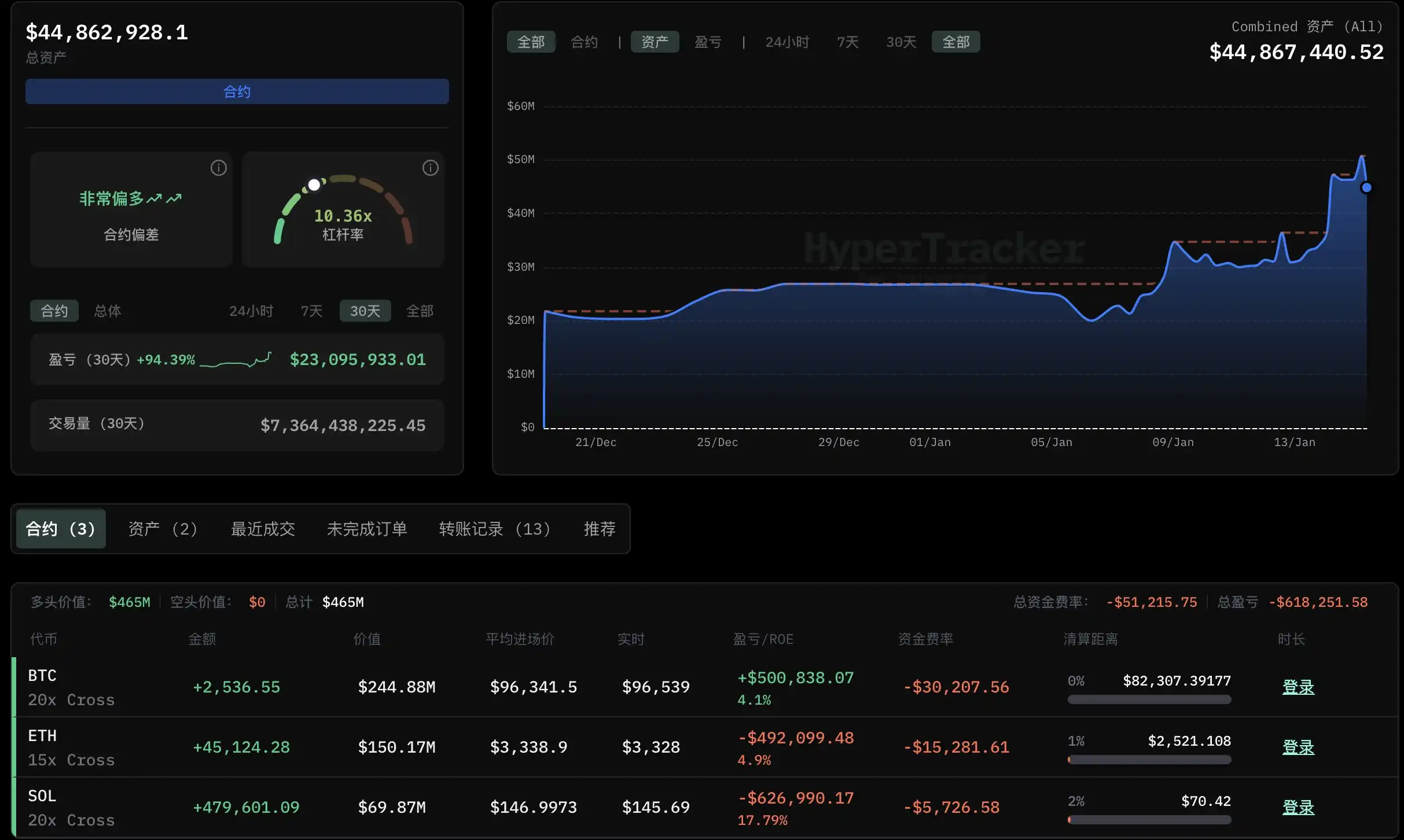Click info icon on 合约偏差 card

218,168
